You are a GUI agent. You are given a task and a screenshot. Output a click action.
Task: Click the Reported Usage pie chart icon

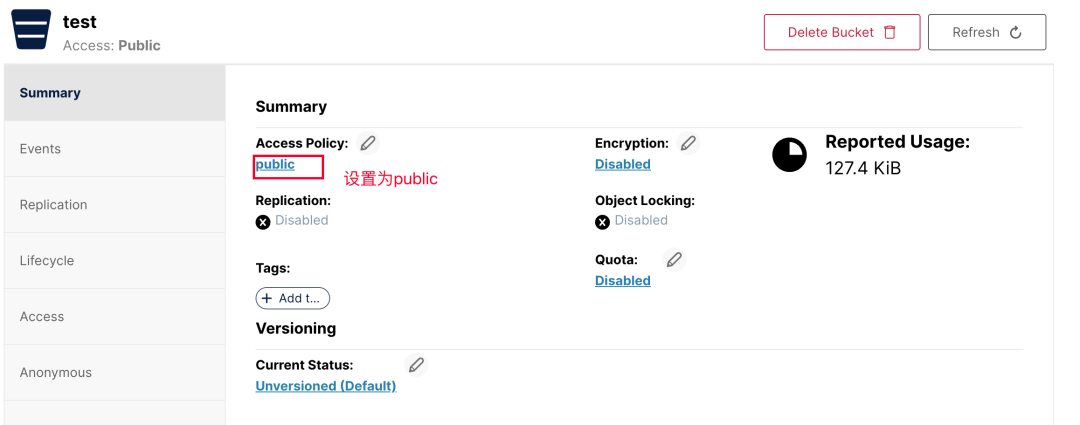click(789, 155)
